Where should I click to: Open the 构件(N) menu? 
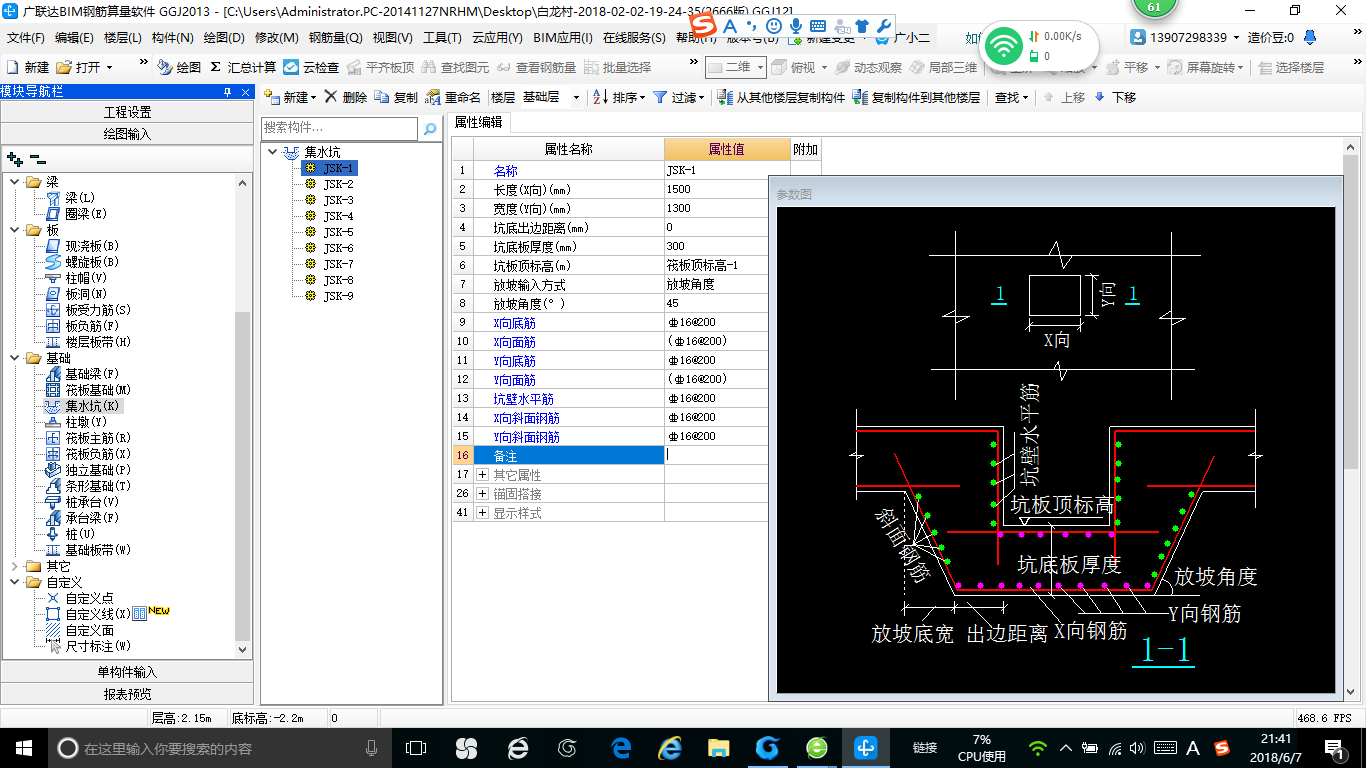pyautogui.click(x=172, y=38)
